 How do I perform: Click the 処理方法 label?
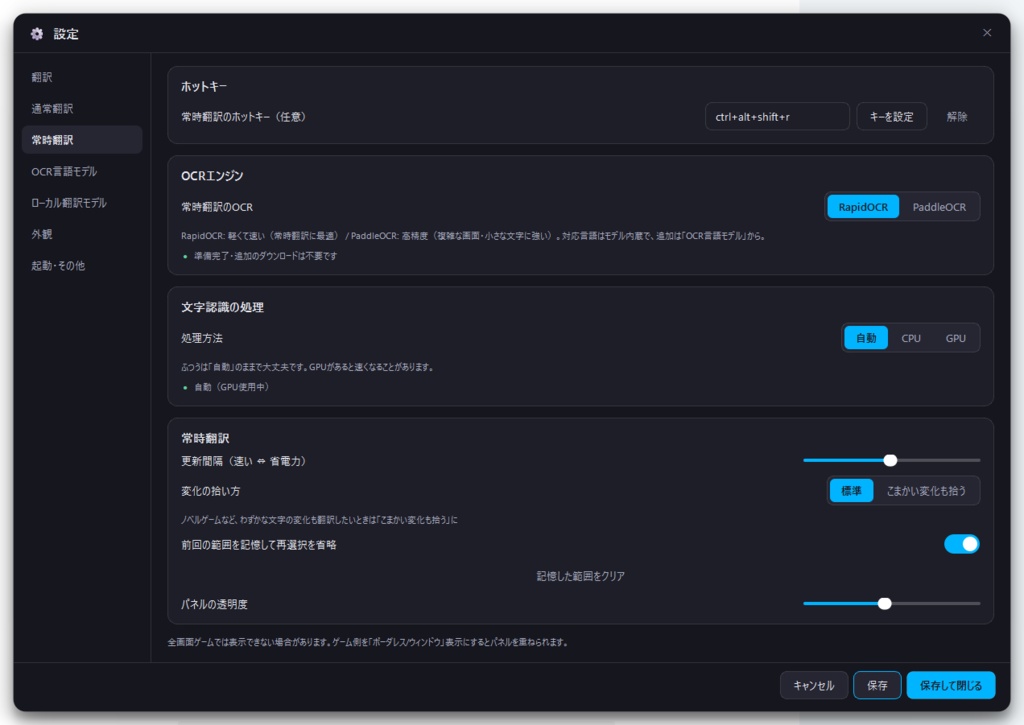[x=202, y=338]
